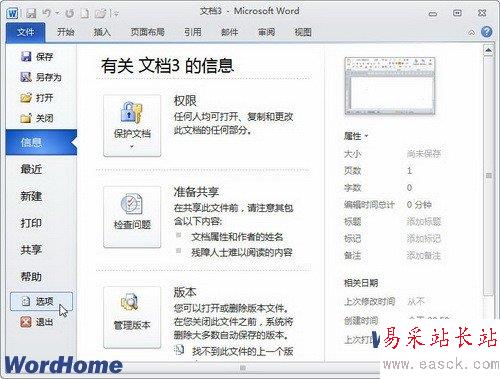Click 另存为 (Save As) in the backstage menu

pyautogui.click(x=41, y=77)
